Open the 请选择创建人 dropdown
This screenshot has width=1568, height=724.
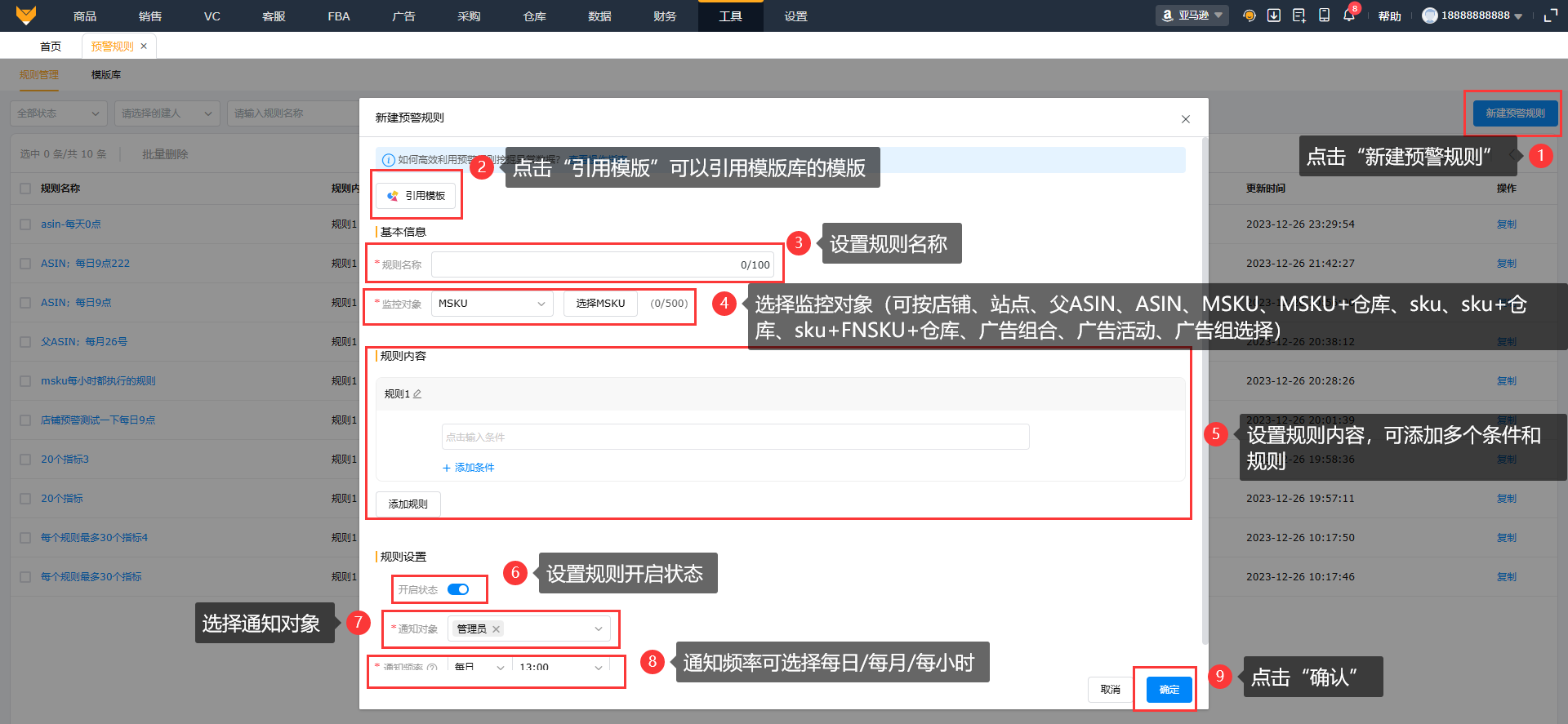(167, 113)
